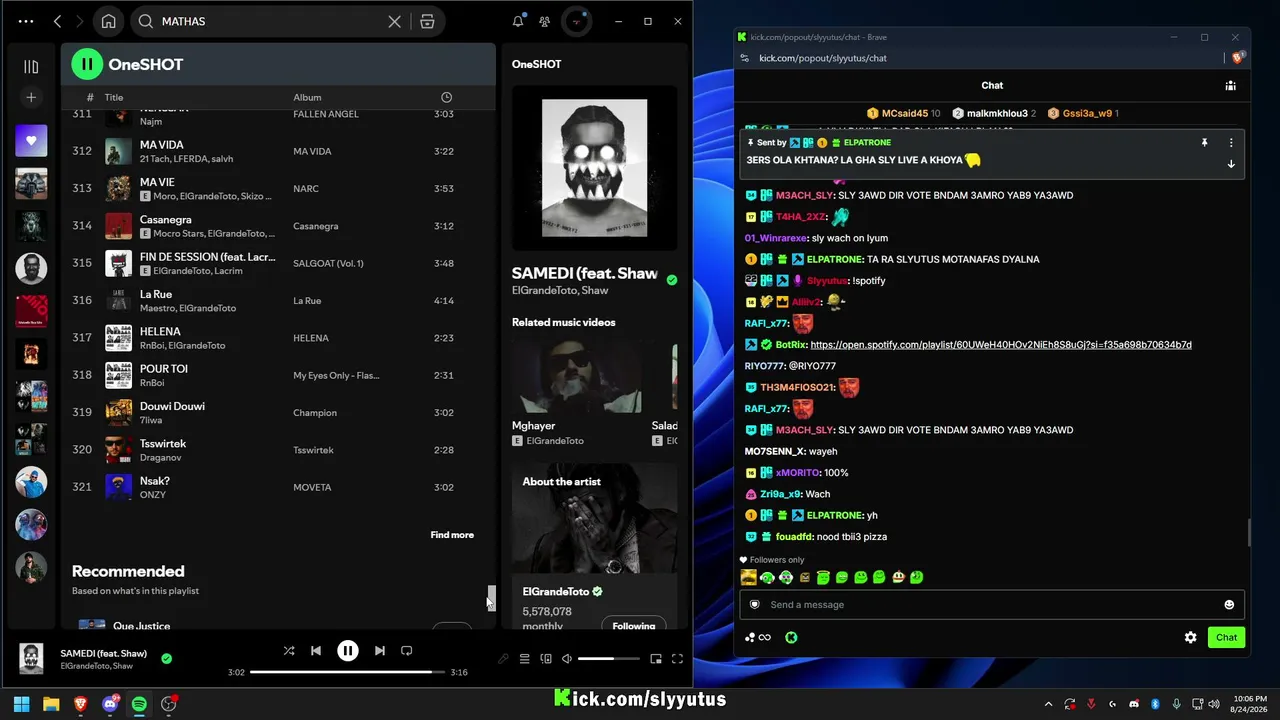Open the emoji picker in chat
The image size is (1280, 720).
tap(1229, 604)
